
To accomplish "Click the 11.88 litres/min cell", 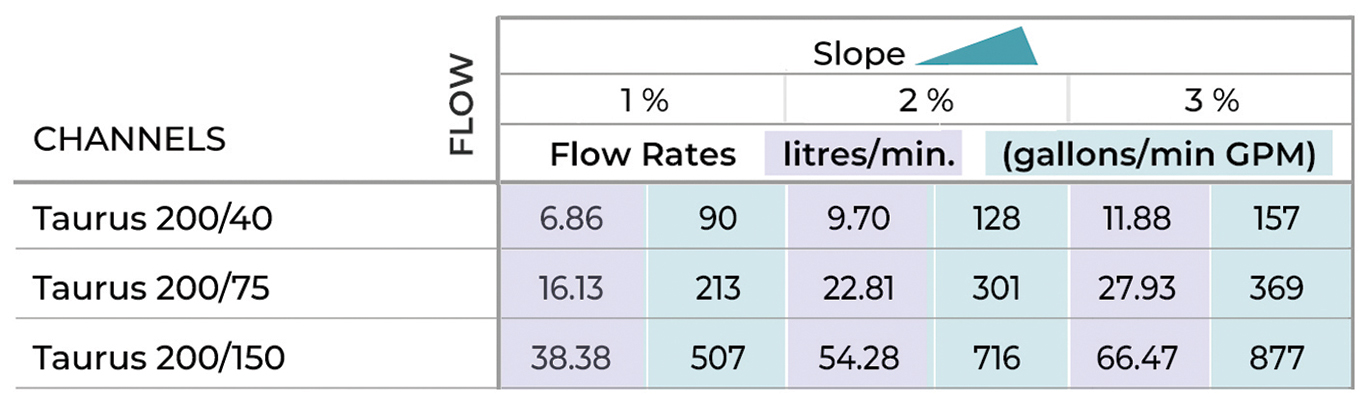I will click(1141, 218).
